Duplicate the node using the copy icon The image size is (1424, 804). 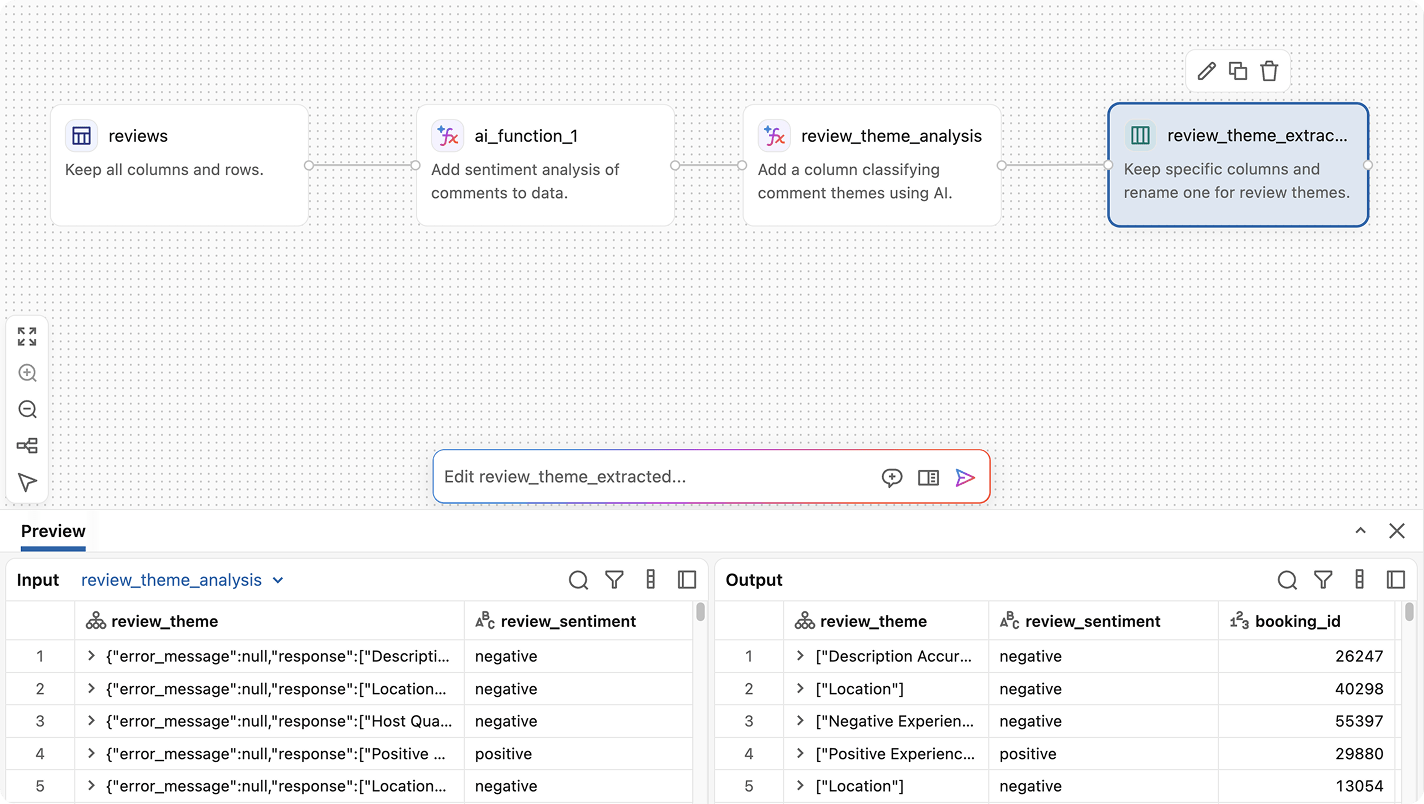click(x=1238, y=71)
